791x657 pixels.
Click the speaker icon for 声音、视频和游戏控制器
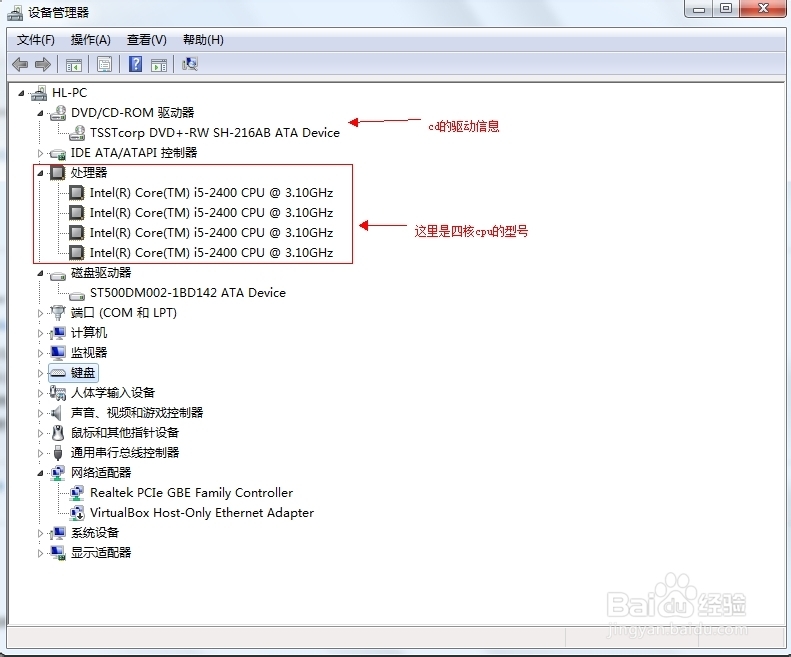[x=57, y=413]
